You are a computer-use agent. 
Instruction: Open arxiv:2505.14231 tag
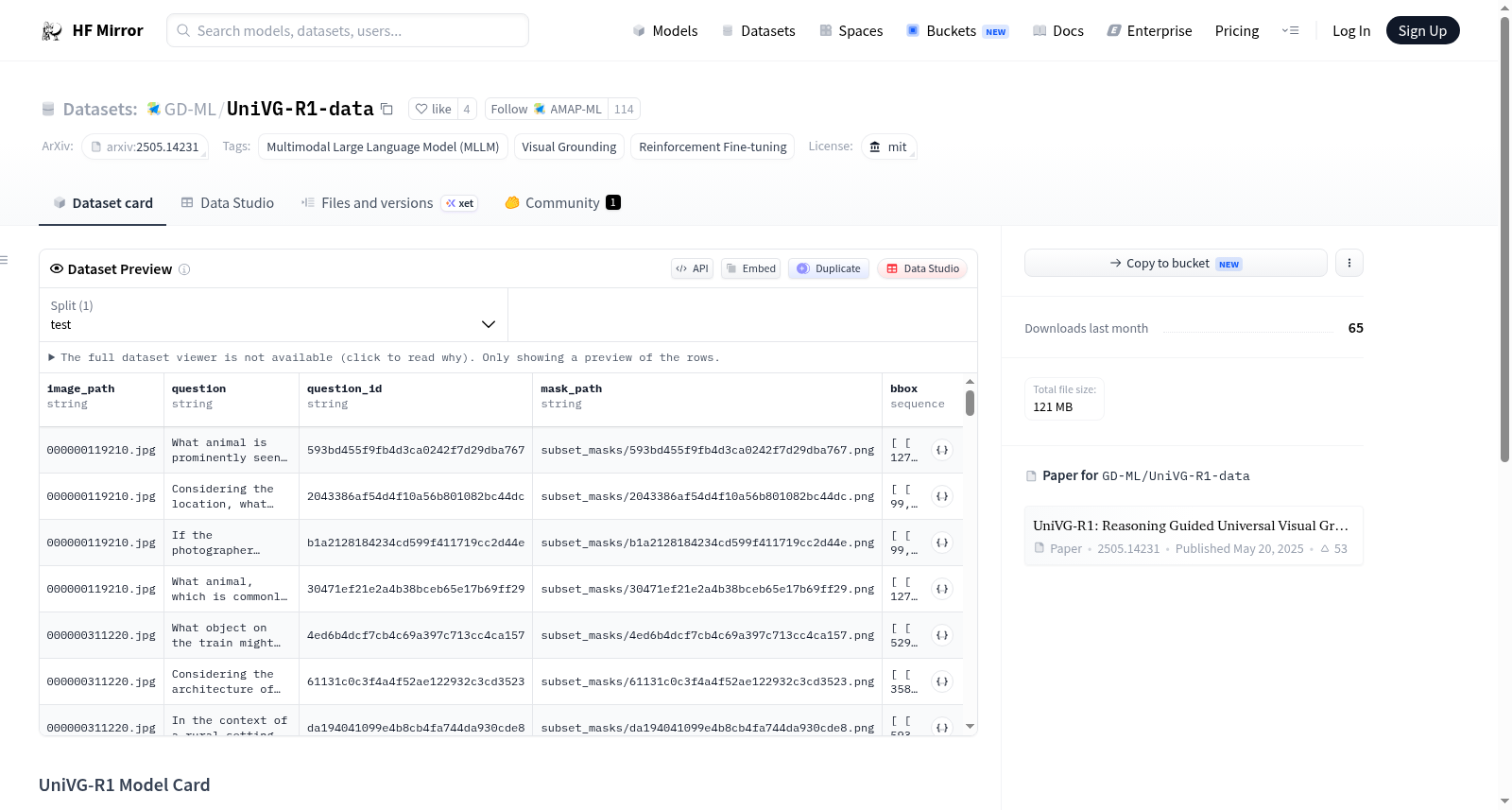(x=145, y=146)
